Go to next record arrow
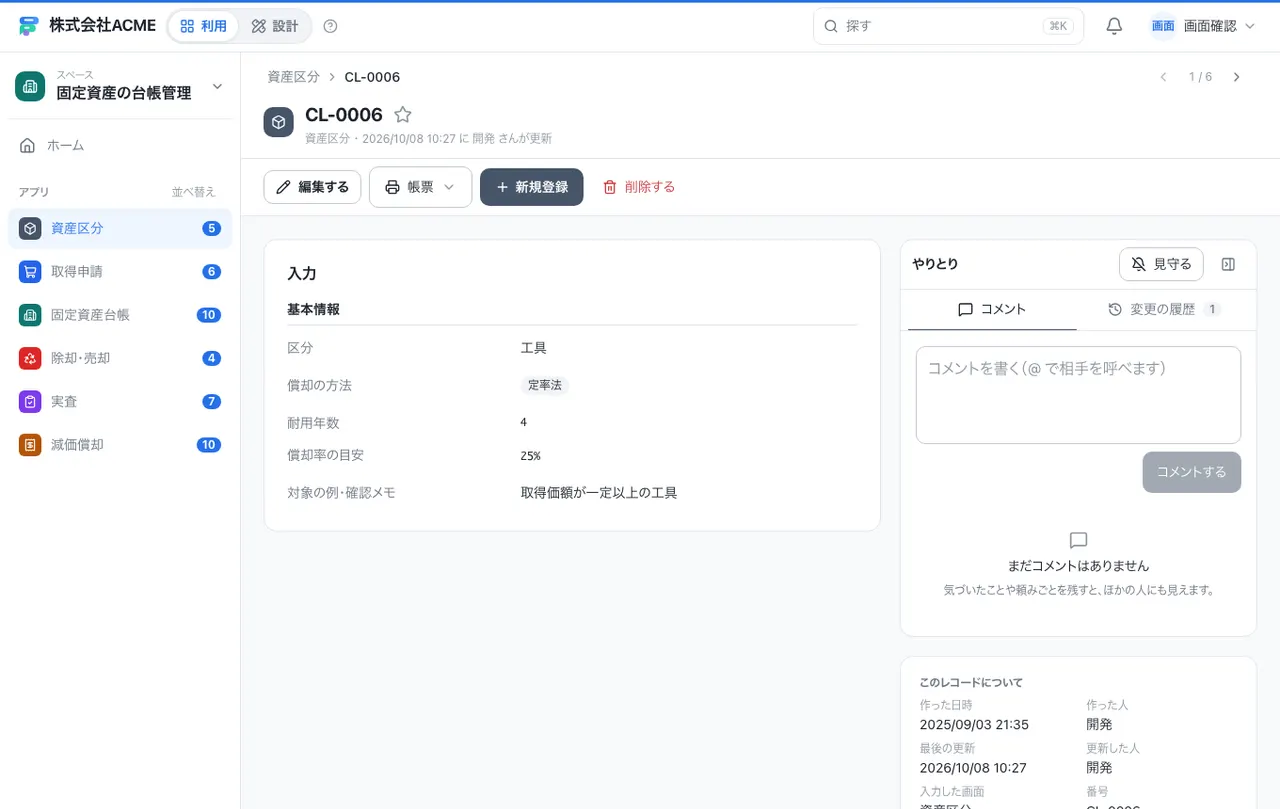The height and width of the screenshot is (809, 1280). (x=1237, y=77)
